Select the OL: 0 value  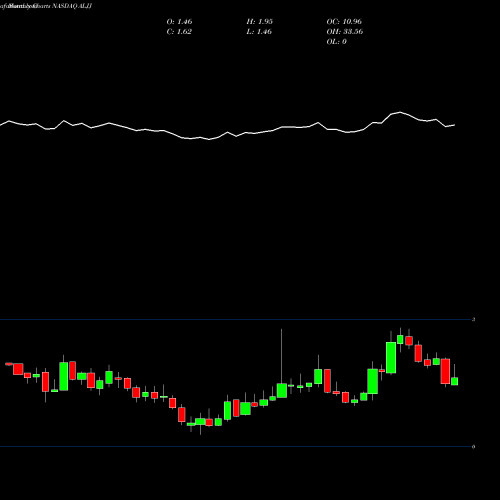[336, 42]
